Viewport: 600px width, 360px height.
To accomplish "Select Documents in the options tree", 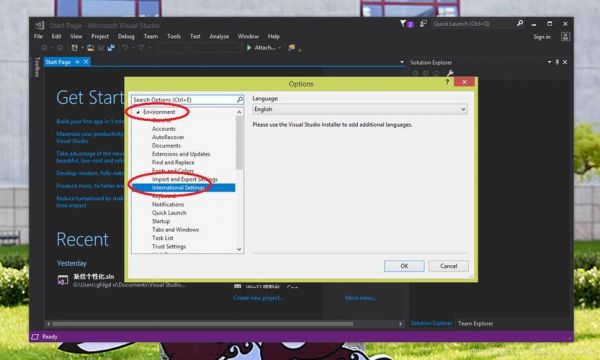I will coord(166,146).
